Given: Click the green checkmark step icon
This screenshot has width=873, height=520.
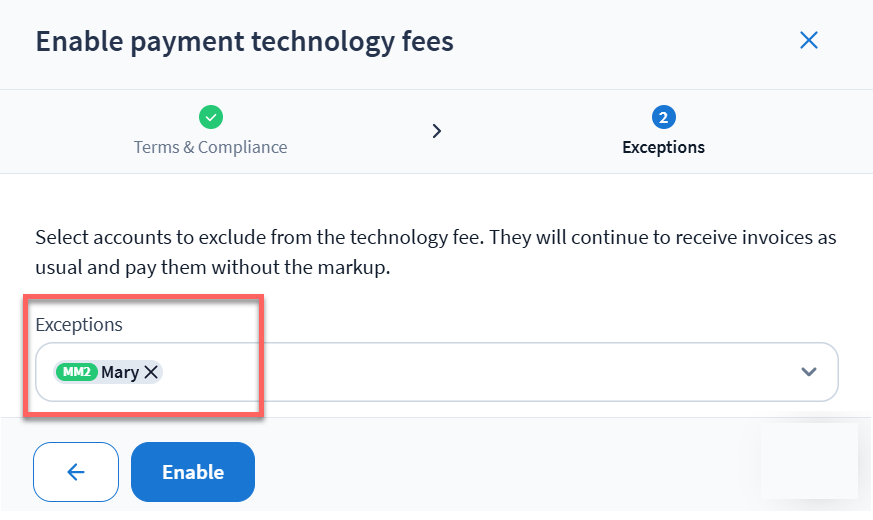Looking at the screenshot, I should pyautogui.click(x=210, y=118).
